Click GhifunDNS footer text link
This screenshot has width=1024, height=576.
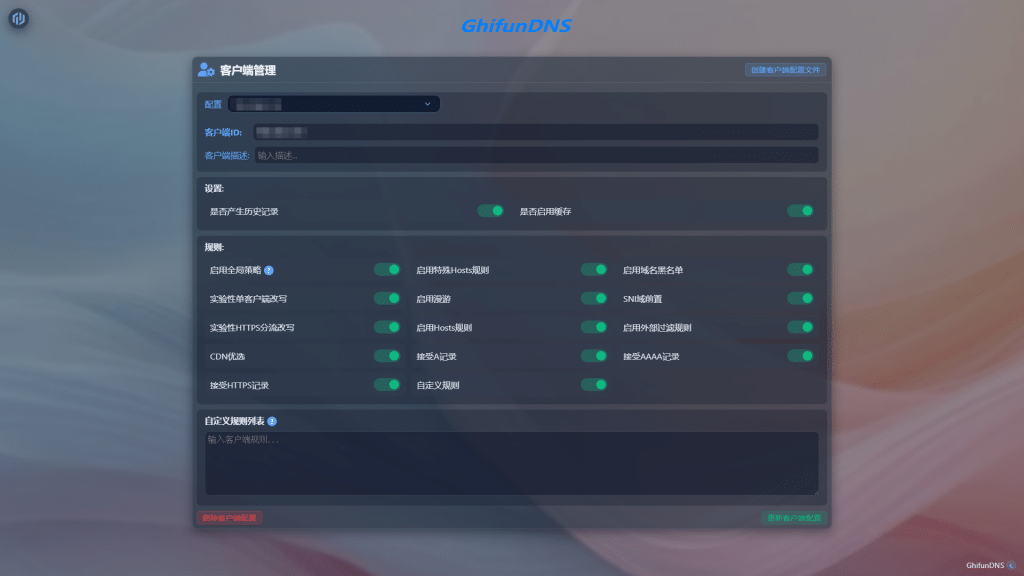985,566
